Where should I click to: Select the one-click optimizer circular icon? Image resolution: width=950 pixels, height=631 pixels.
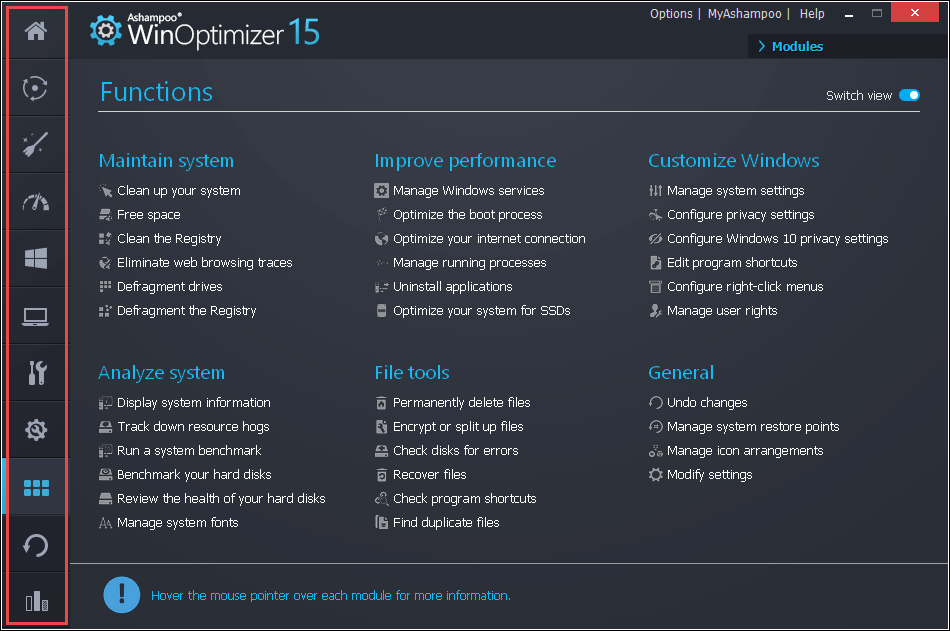[x=35, y=88]
